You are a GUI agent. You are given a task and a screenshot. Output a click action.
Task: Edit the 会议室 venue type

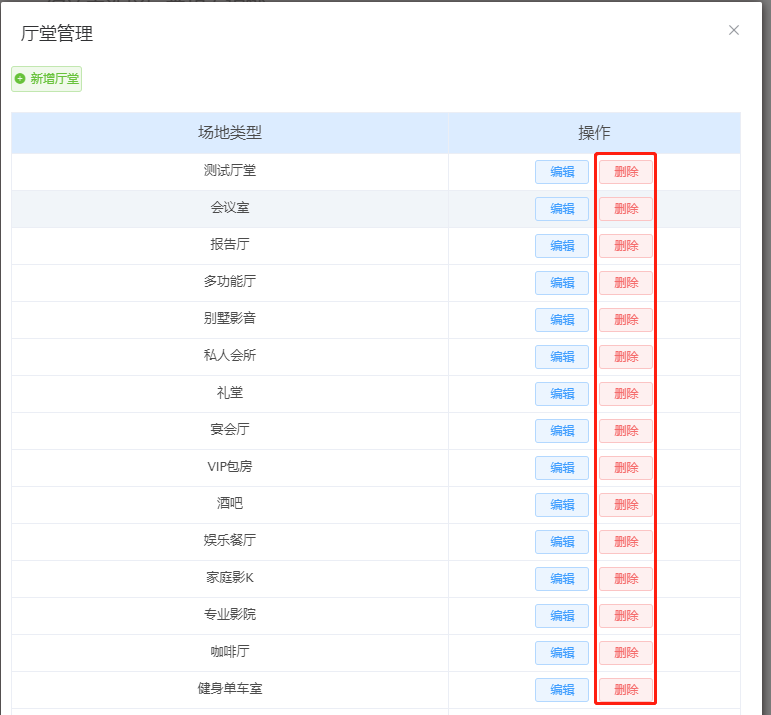[x=562, y=209]
